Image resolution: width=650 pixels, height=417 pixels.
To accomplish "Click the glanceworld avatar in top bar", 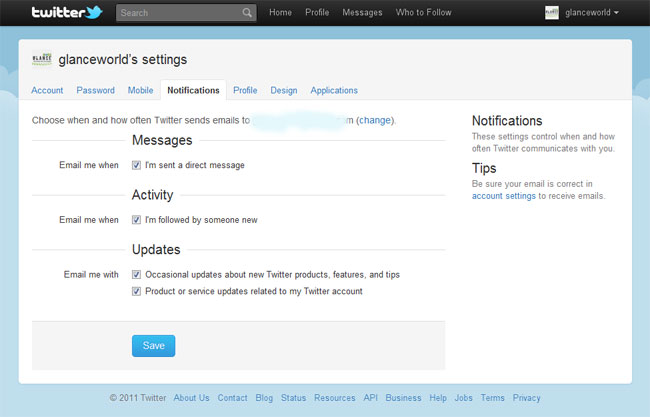I will click(551, 12).
